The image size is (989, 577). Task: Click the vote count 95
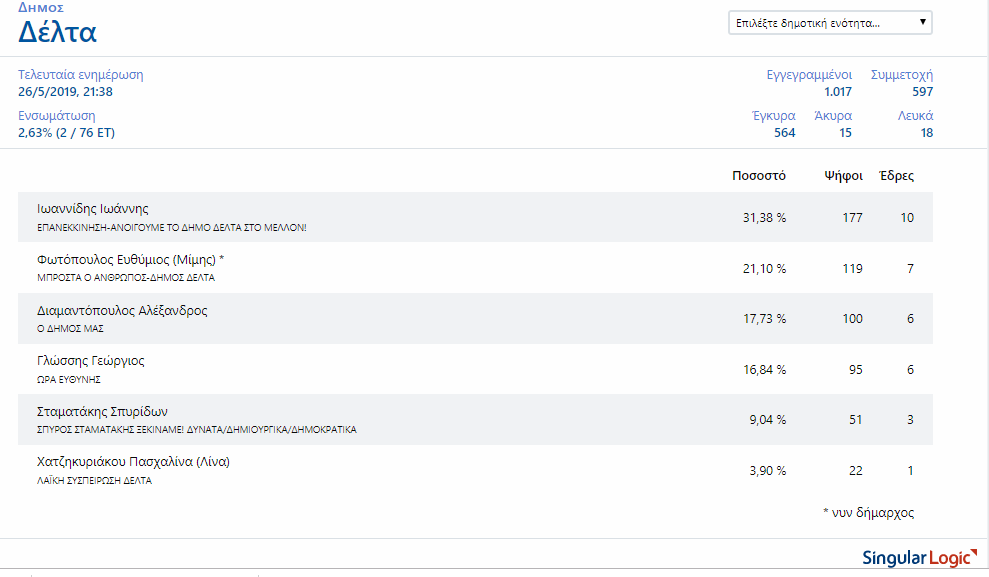coord(855,370)
